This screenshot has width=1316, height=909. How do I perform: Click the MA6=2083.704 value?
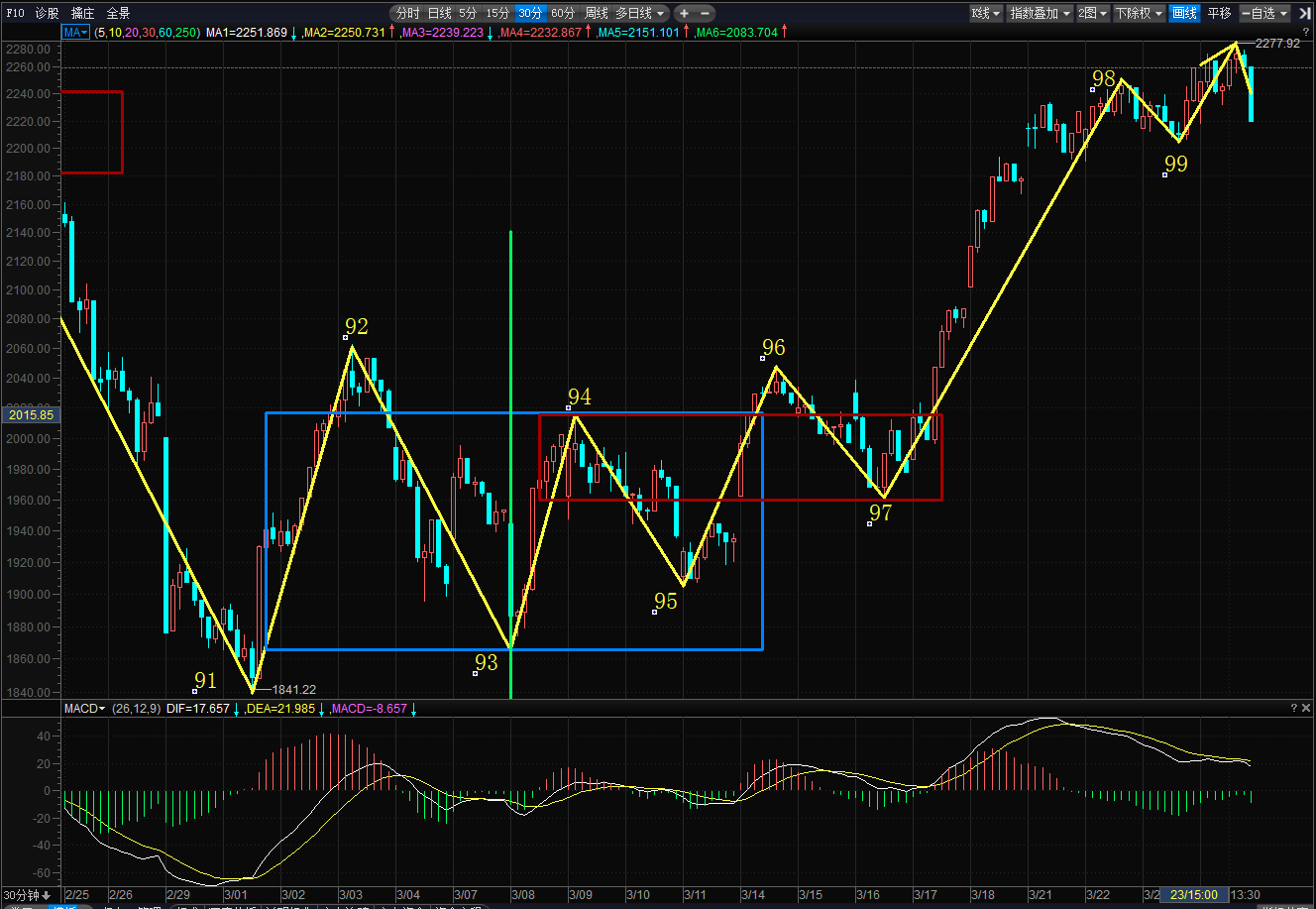click(x=735, y=33)
